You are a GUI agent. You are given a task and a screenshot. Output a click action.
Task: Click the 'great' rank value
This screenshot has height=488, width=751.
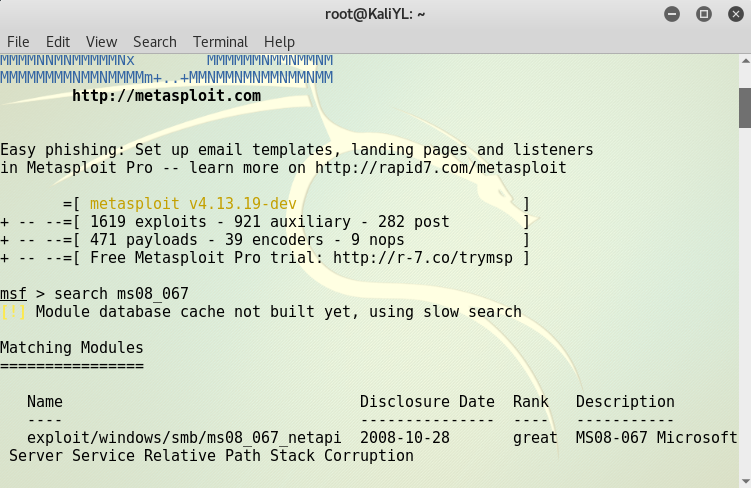pos(535,438)
